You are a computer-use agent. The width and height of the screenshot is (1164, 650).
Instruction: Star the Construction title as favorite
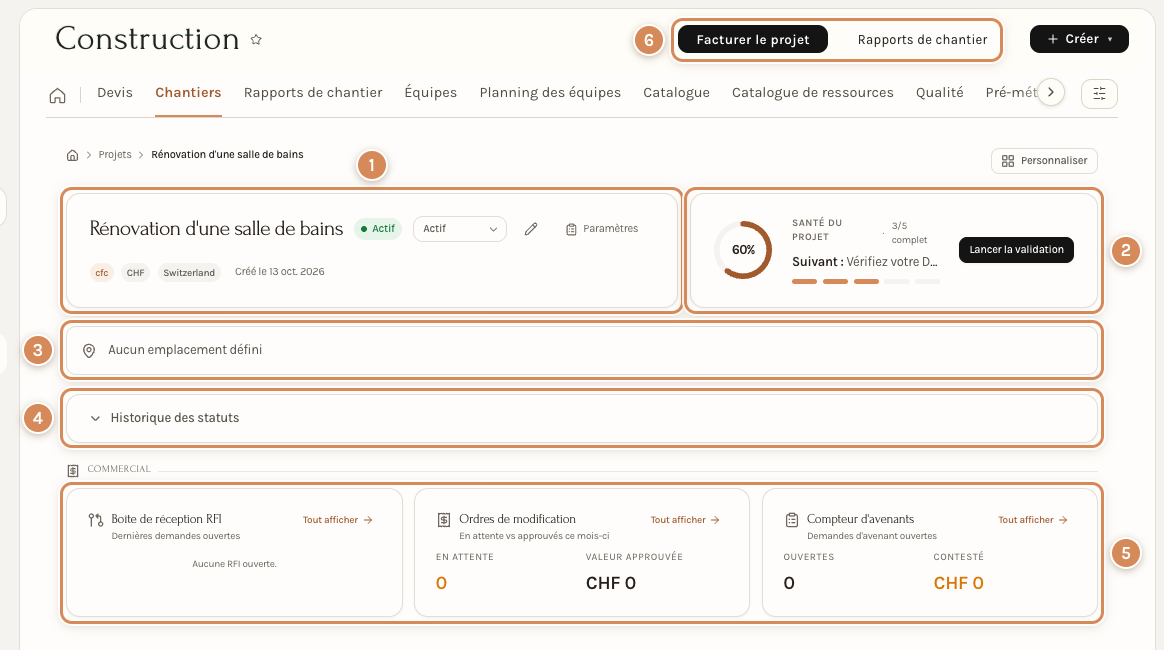256,40
